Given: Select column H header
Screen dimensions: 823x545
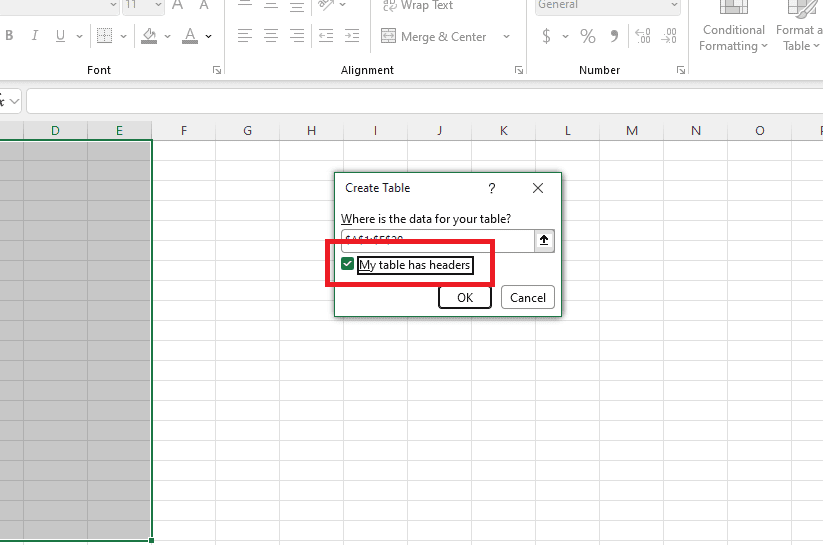Looking at the screenshot, I should coord(312,131).
